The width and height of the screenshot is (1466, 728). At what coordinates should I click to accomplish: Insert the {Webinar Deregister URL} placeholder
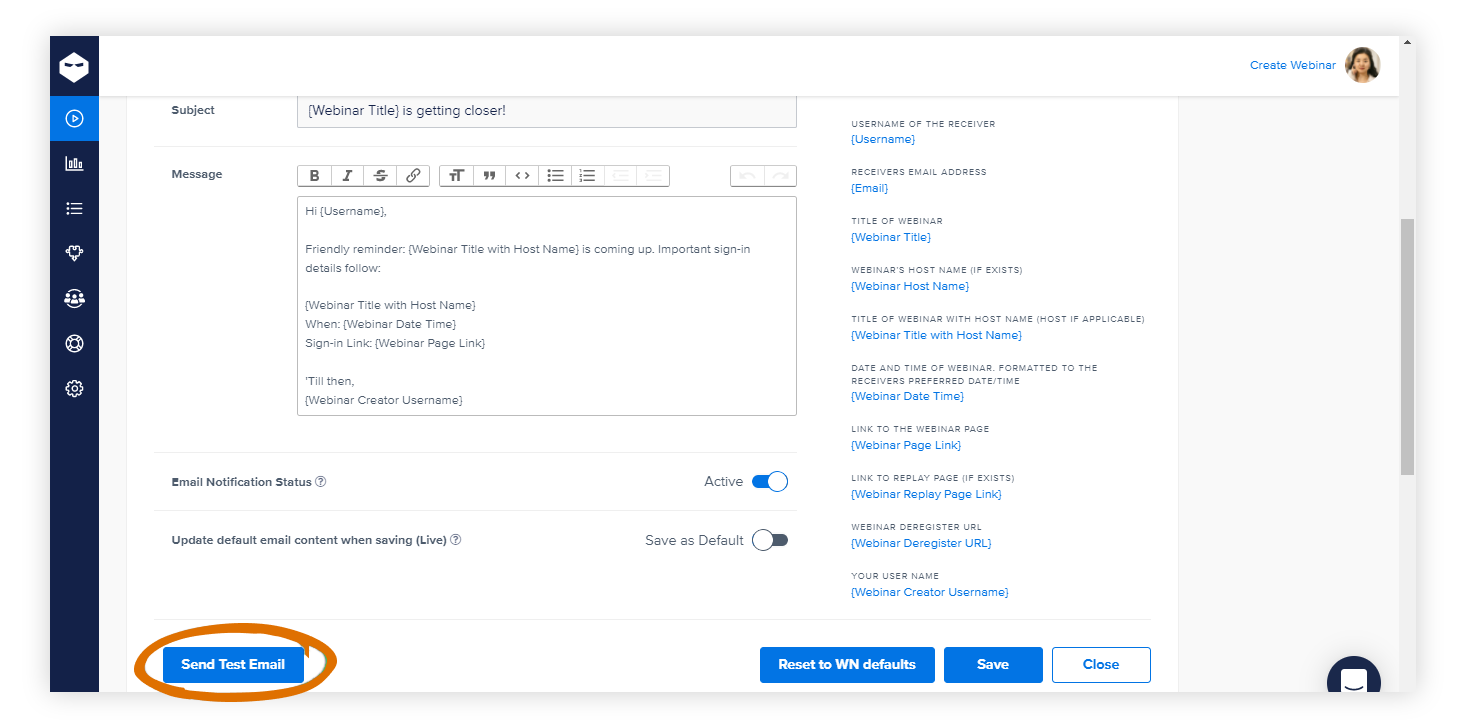922,543
